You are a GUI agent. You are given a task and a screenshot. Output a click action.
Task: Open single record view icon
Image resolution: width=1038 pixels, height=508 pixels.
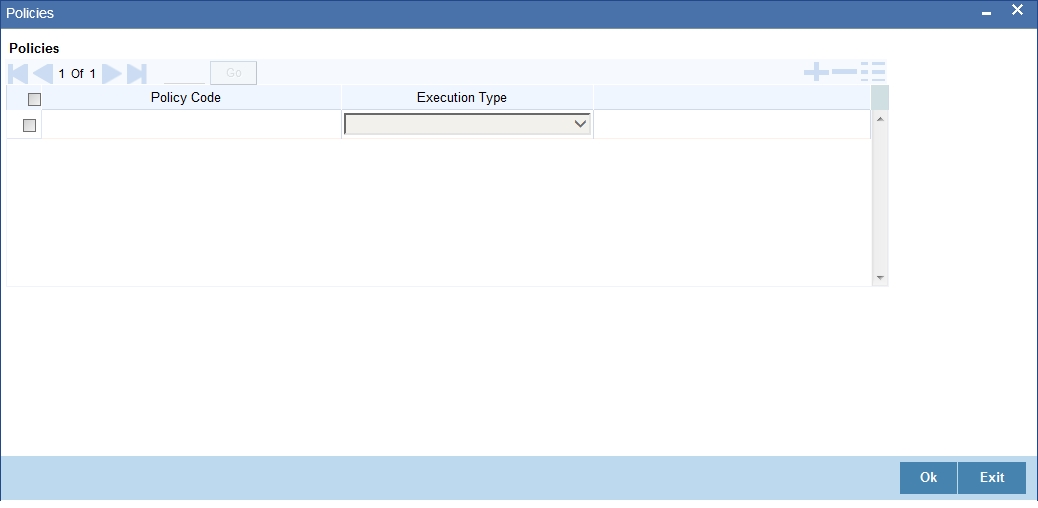(x=873, y=72)
